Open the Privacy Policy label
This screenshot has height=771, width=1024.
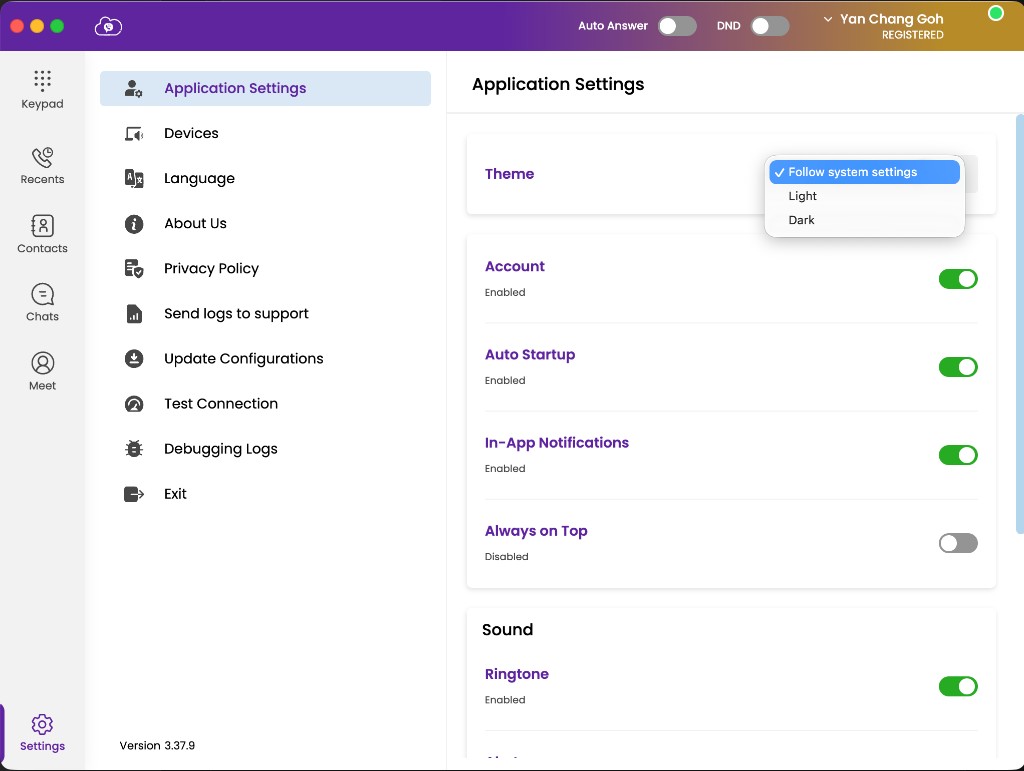click(x=212, y=268)
